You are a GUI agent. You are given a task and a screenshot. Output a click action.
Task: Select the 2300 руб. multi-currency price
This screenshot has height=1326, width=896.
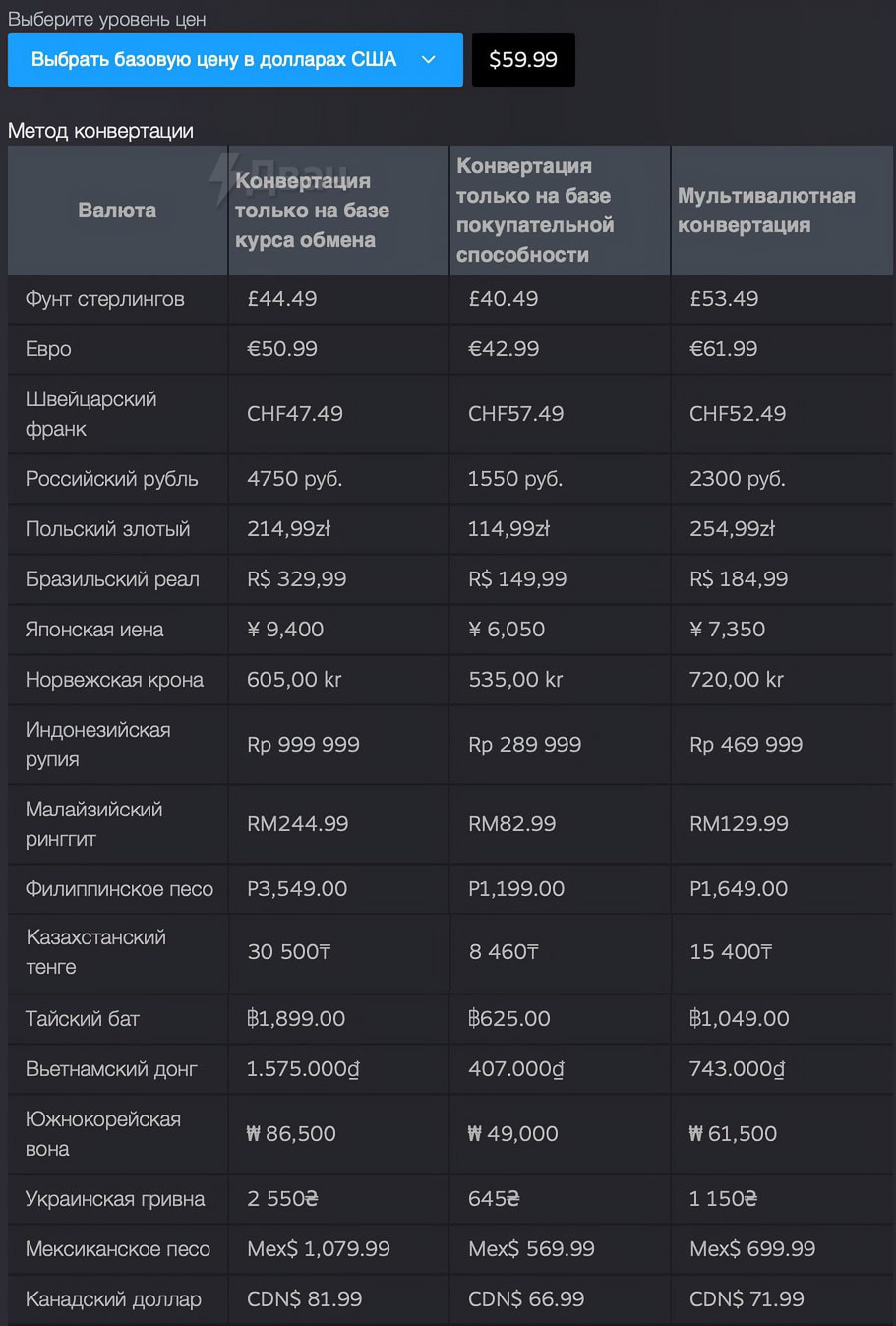tap(738, 479)
